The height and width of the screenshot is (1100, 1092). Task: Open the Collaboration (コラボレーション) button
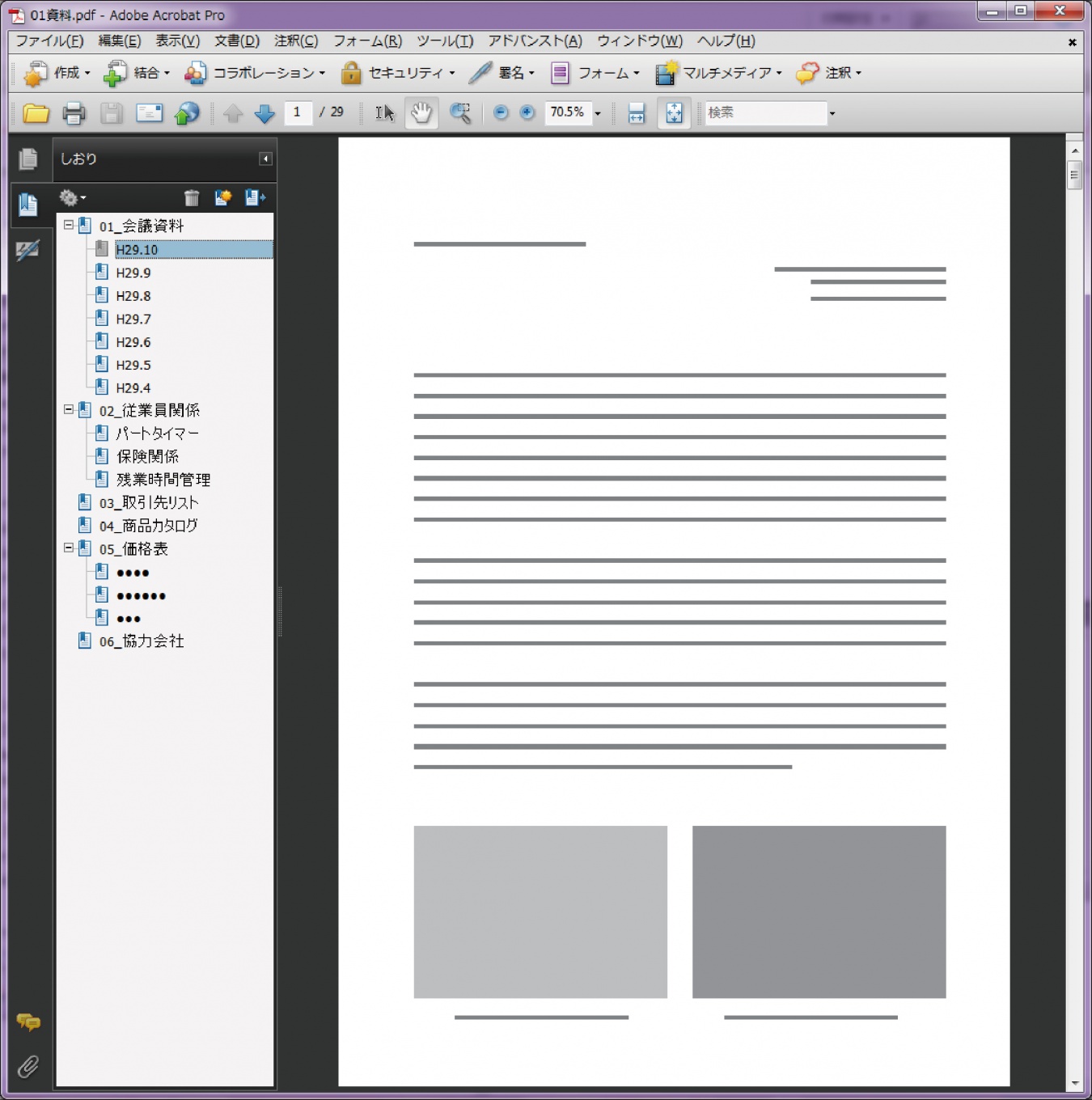pyautogui.click(x=254, y=73)
